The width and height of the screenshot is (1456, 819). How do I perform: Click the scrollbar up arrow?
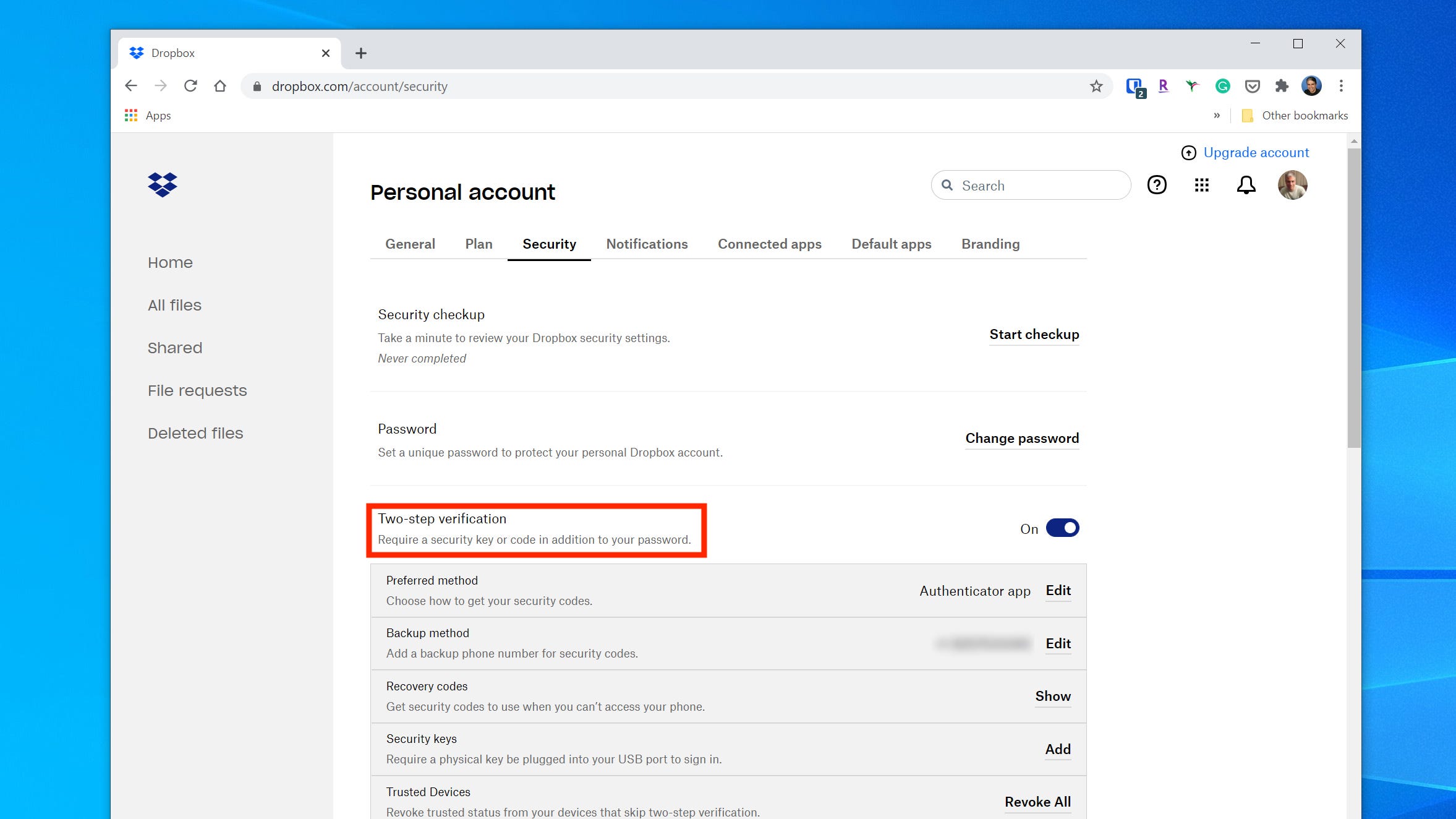point(1353,141)
